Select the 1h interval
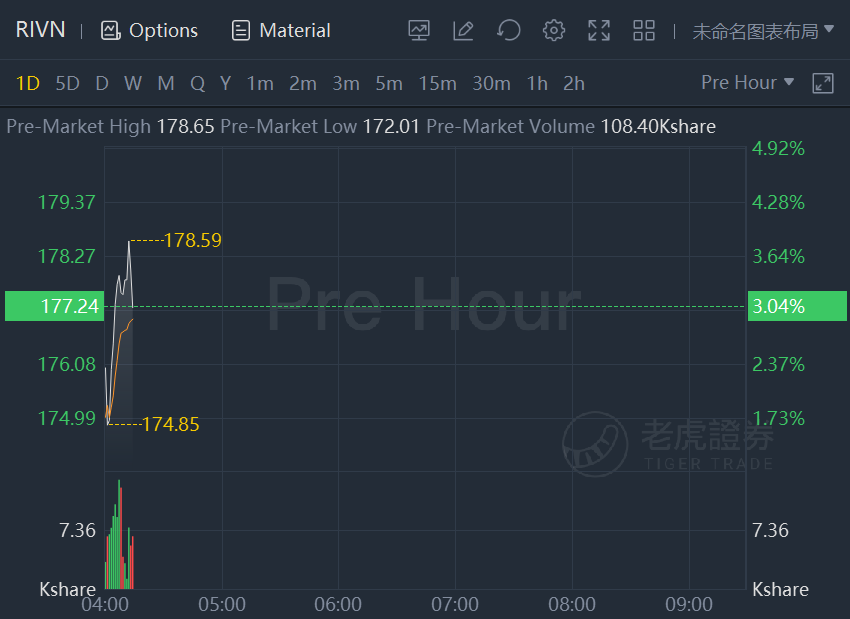Image resolution: width=850 pixels, height=619 pixels. (x=537, y=83)
